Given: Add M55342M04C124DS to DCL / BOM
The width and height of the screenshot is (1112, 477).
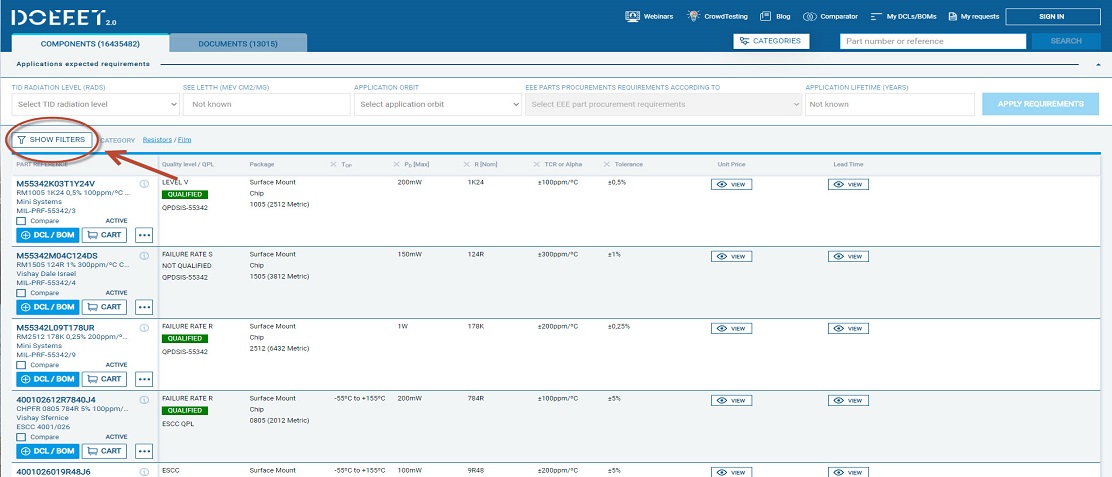Looking at the screenshot, I should (x=48, y=307).
